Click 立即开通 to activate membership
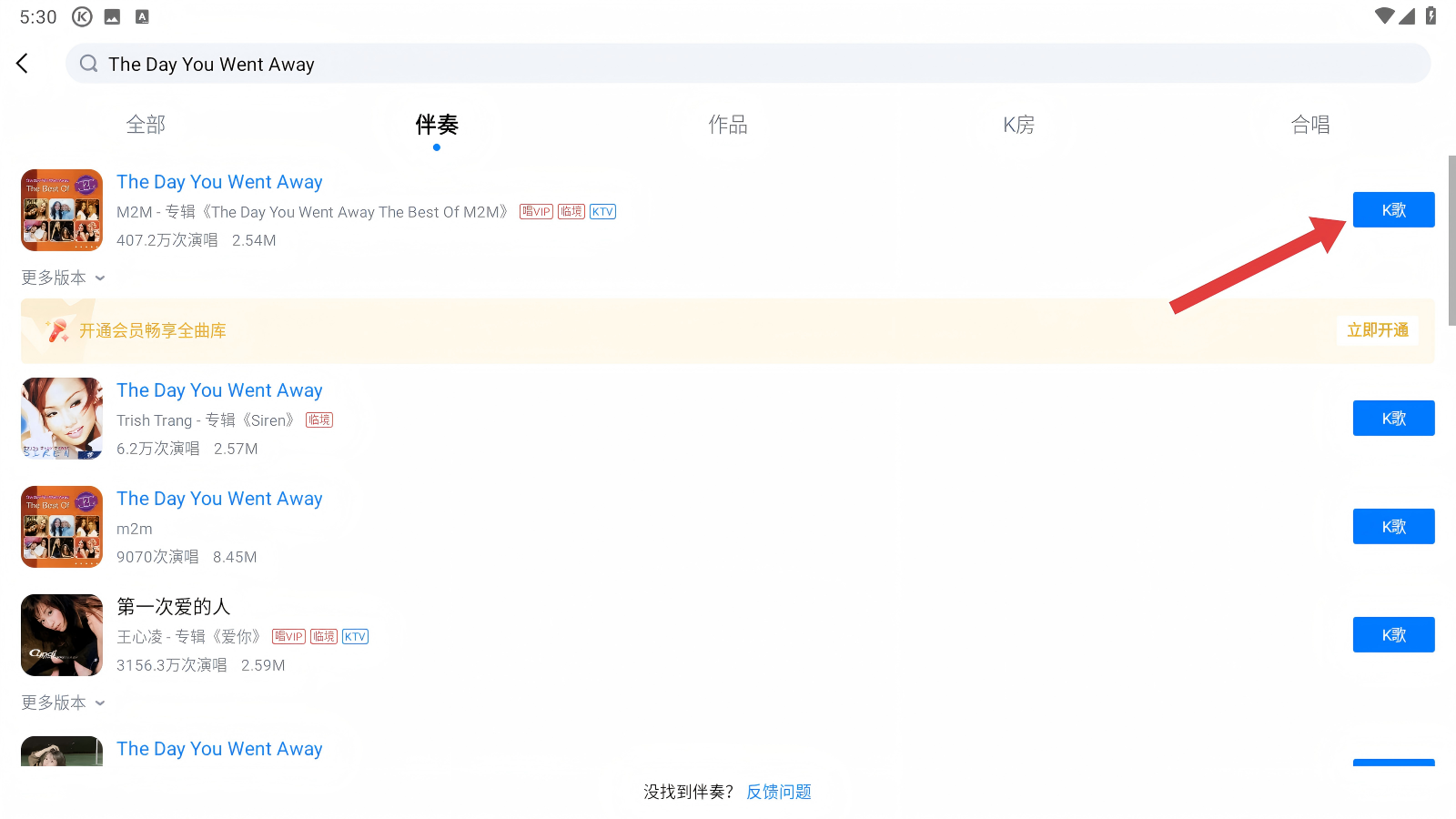The image size is (1456, 819). tap(1377, 330)
